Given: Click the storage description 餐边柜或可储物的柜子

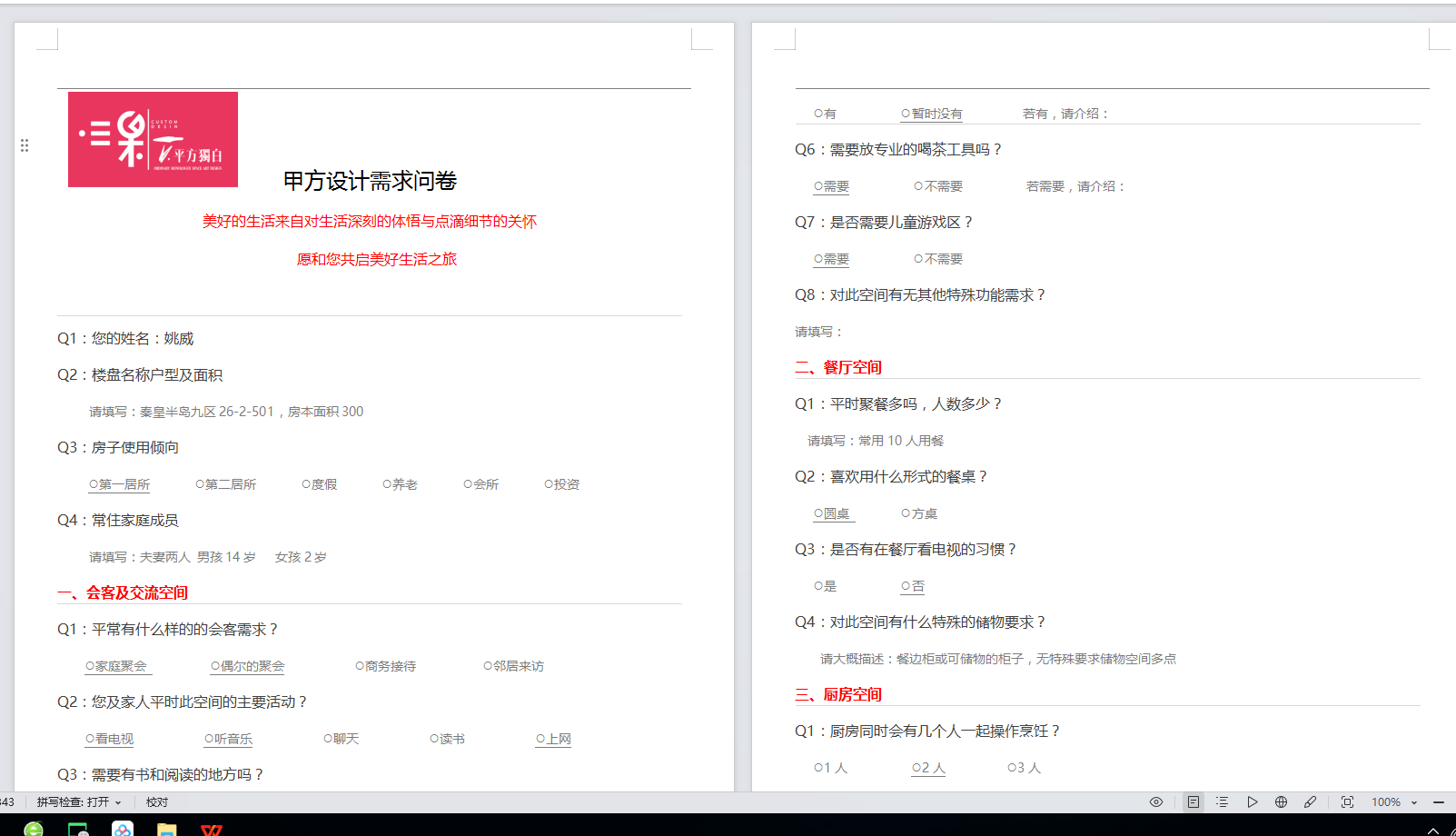Looking at the screenshot, I should (960, 659).
